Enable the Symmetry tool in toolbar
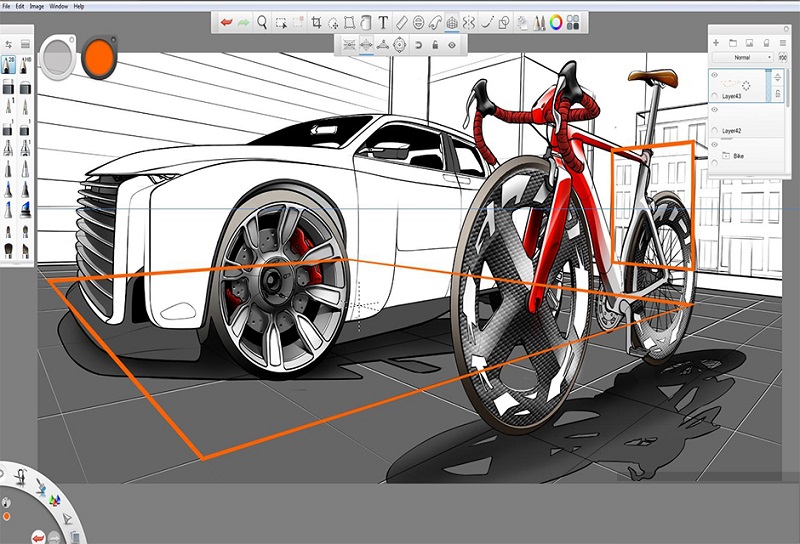 [x=469, y=21]
